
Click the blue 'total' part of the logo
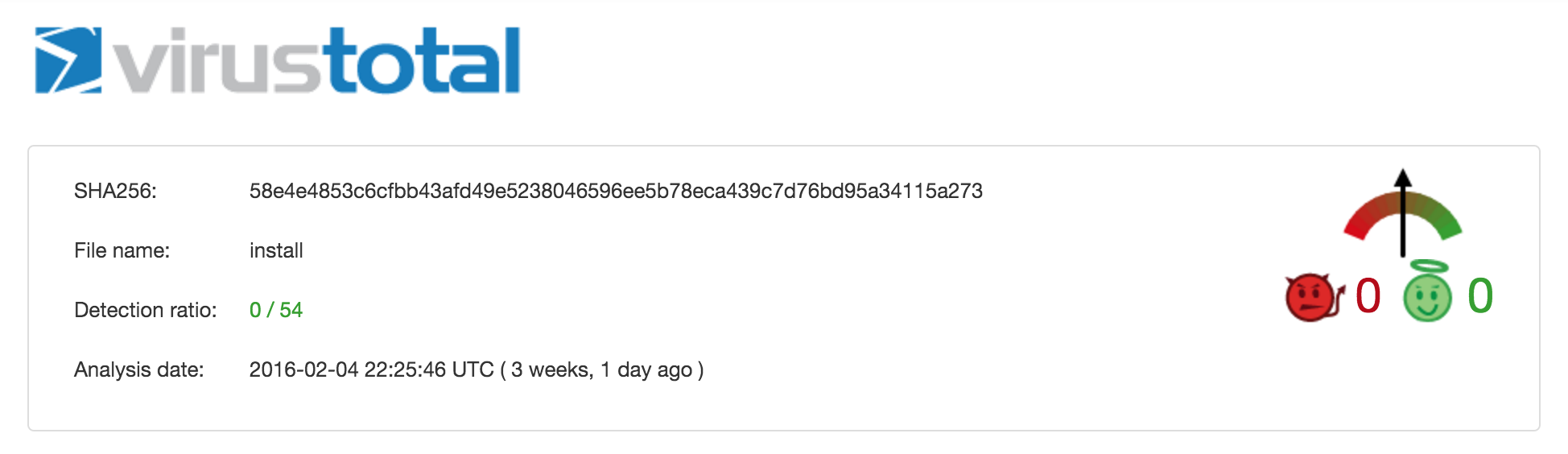coord(422,60)
